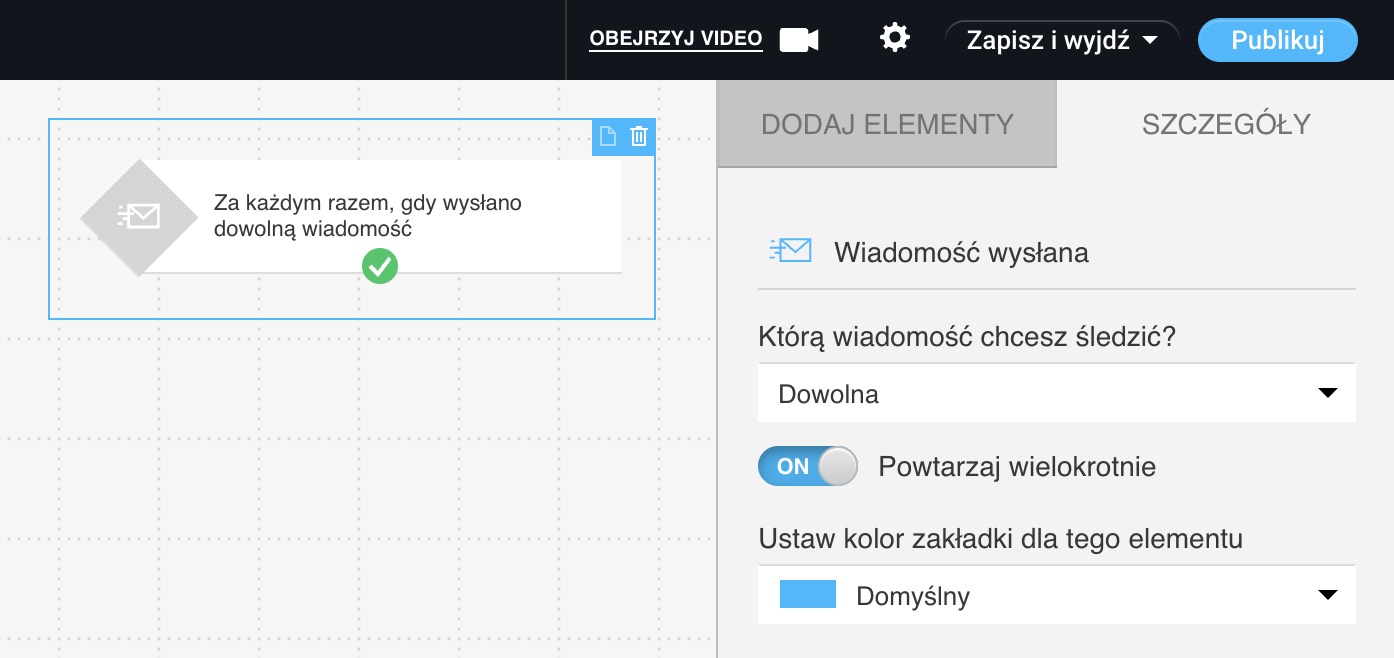Click the Wiadomość wysłana heading text
Viewport: 1394px width, 658px height.
coord(961,253)
